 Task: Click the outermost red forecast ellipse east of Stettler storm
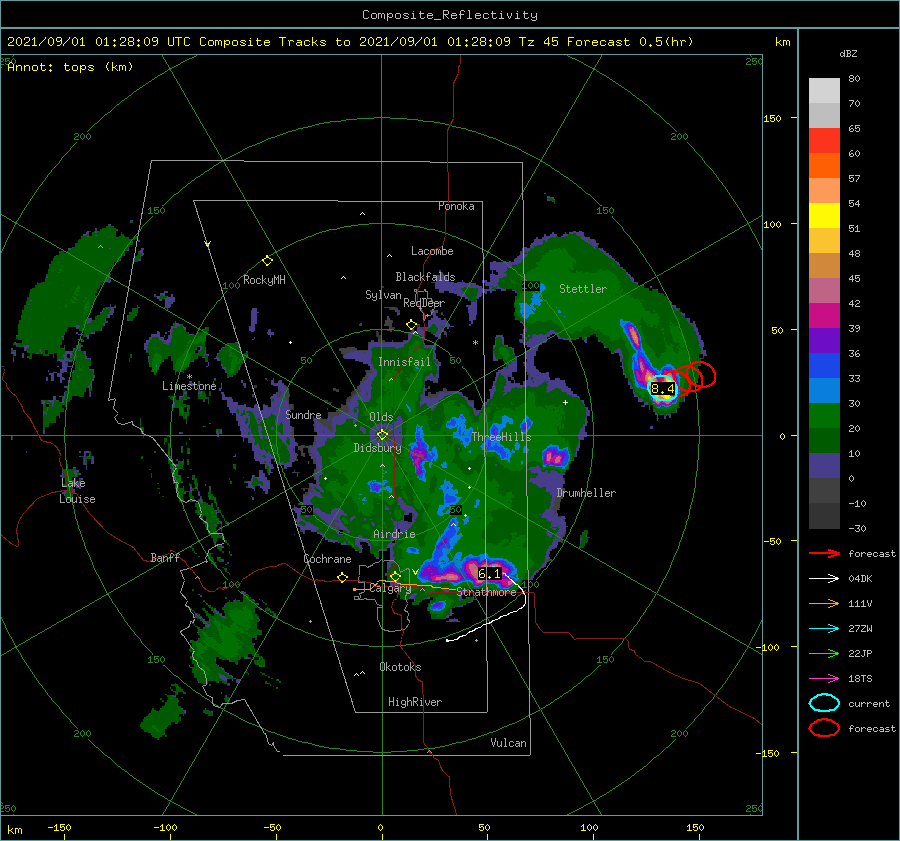[702, 374]
